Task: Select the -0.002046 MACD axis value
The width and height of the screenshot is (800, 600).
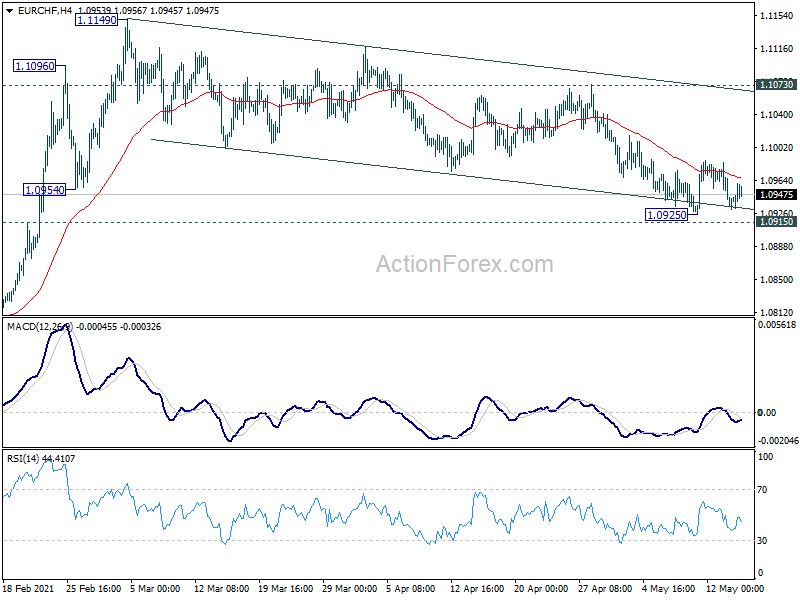Action: tap(778, 441)
